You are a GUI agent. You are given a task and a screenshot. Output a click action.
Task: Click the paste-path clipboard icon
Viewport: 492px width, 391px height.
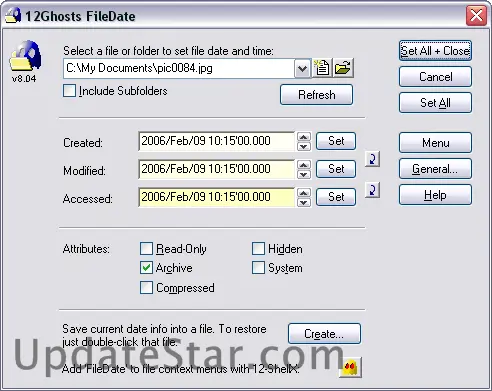click(322, 68)
